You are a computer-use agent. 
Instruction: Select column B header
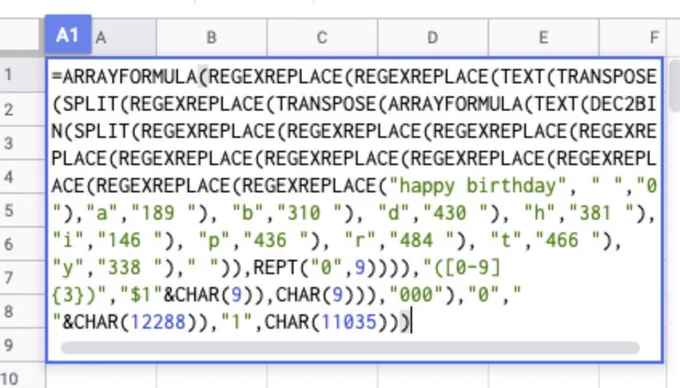(x=212, y=37)
